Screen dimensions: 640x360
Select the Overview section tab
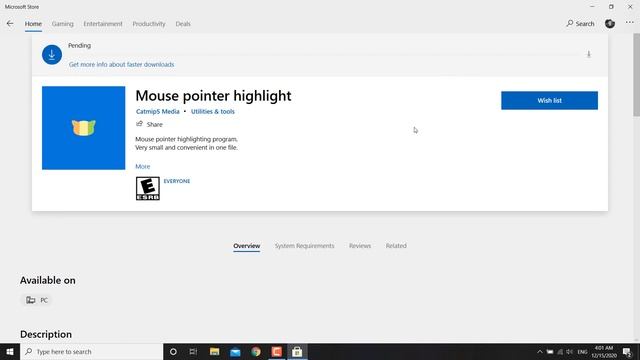(247, 246)
